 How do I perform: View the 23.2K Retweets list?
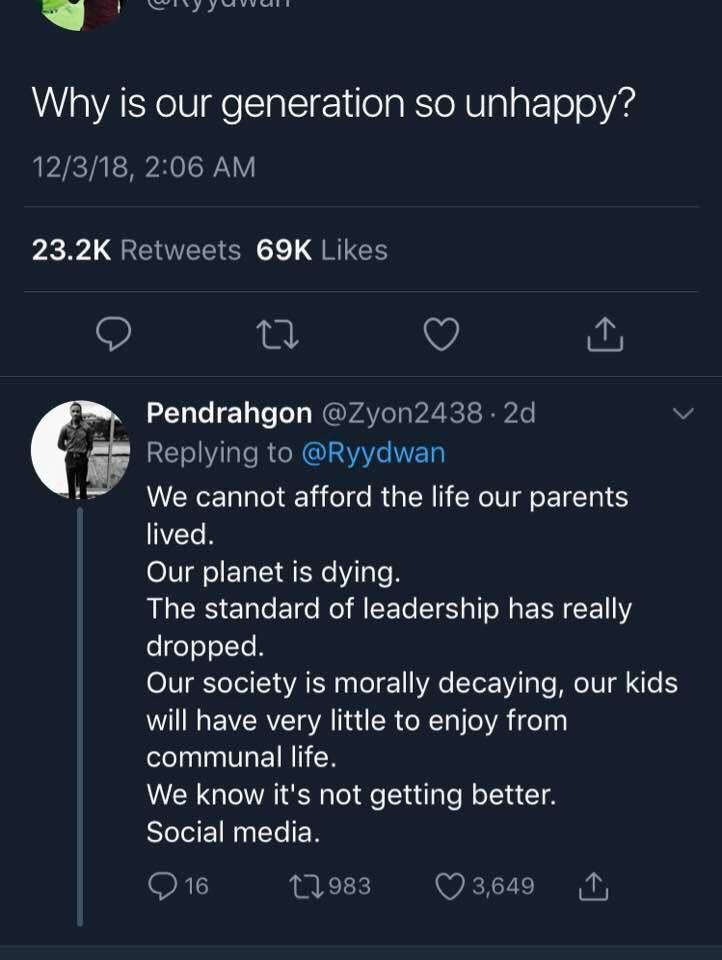(x=136, y=249)
